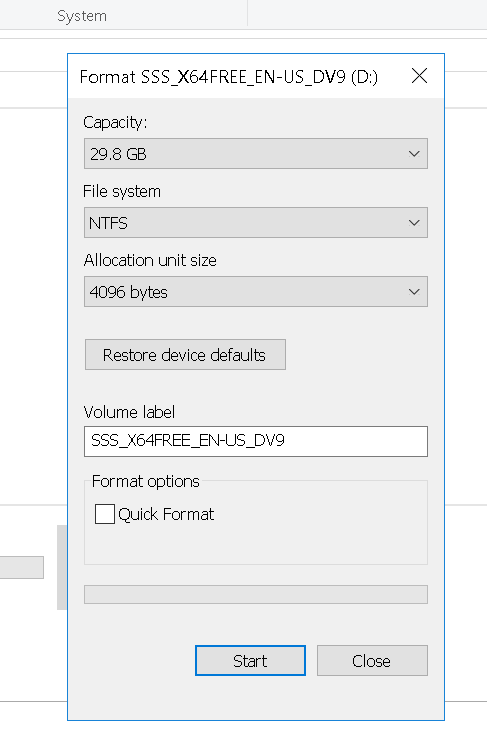
Task: Expand the Allocation unit size dropdown
Action: point(255,292)
